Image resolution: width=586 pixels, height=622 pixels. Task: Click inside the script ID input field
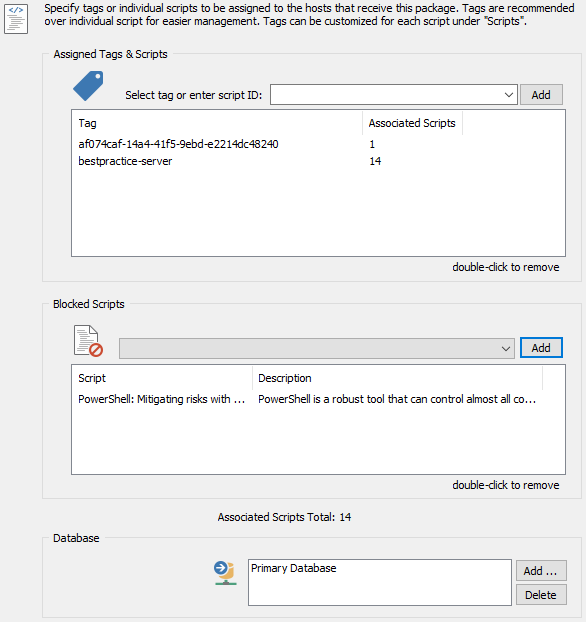(386, 95)
